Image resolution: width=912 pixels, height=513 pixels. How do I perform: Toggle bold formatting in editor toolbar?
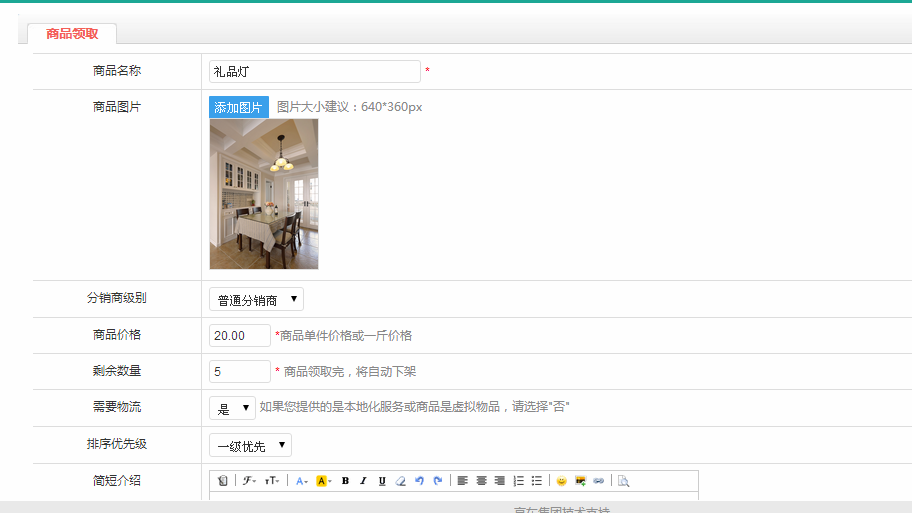[x=345, y=481]
